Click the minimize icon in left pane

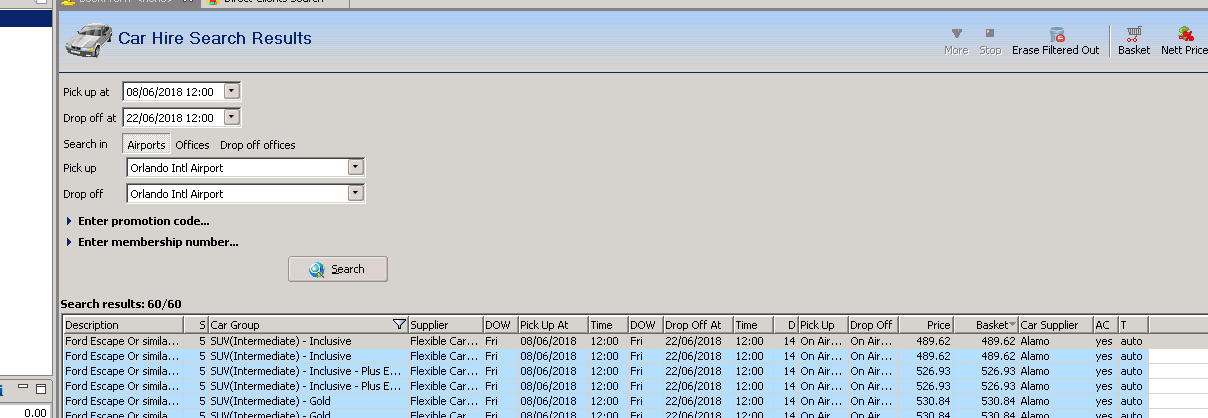click(23, 388)
